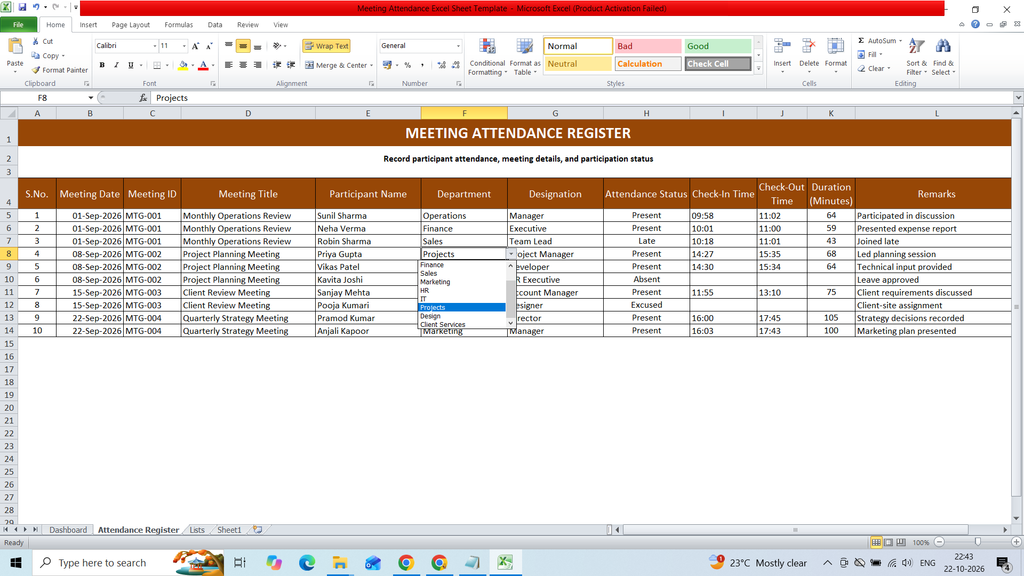Open the Lists sheet tab
This screenshot has width=1024, height=576.
(197, 530)
